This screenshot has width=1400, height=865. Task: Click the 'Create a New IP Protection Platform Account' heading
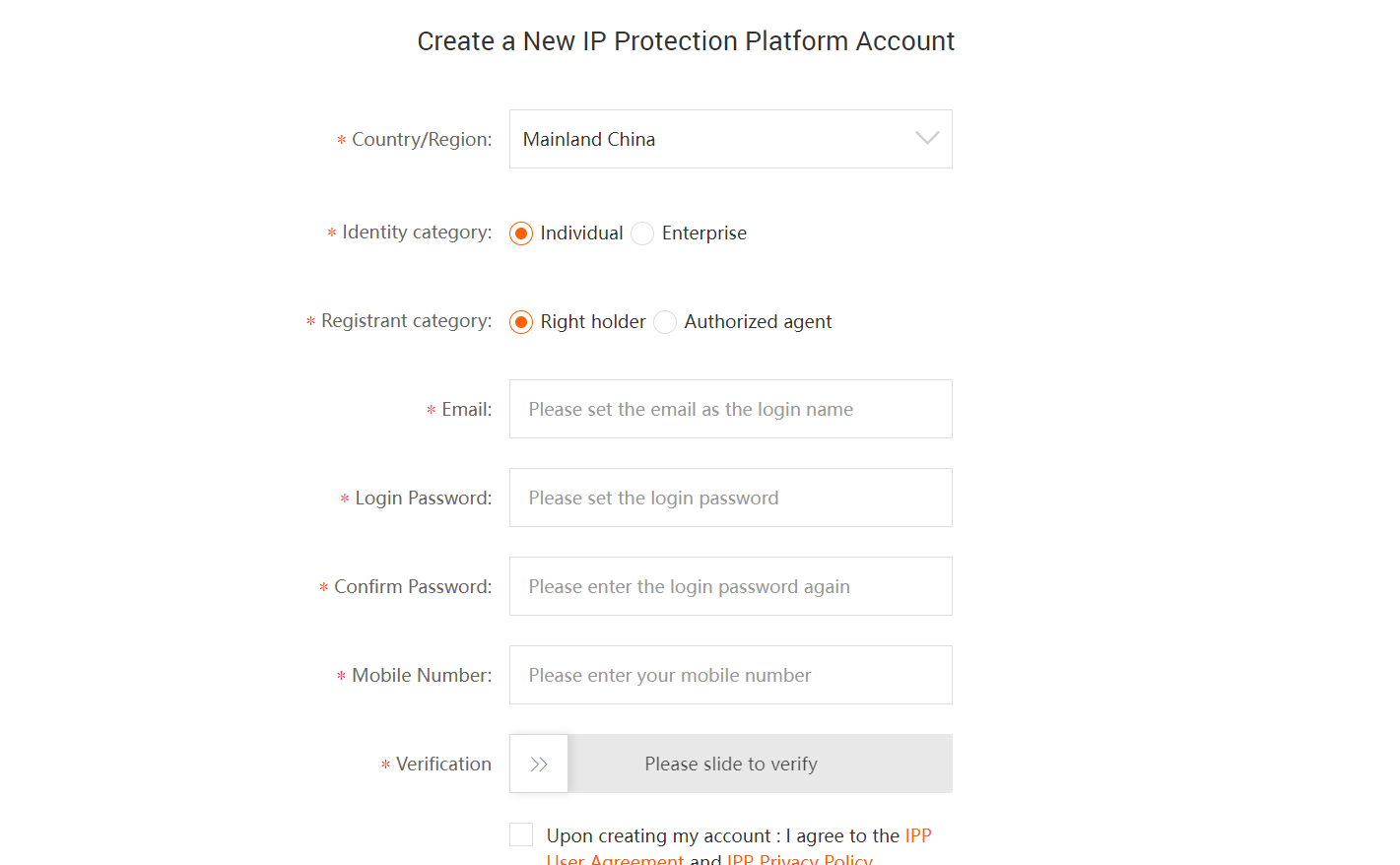tap(686, 41)
